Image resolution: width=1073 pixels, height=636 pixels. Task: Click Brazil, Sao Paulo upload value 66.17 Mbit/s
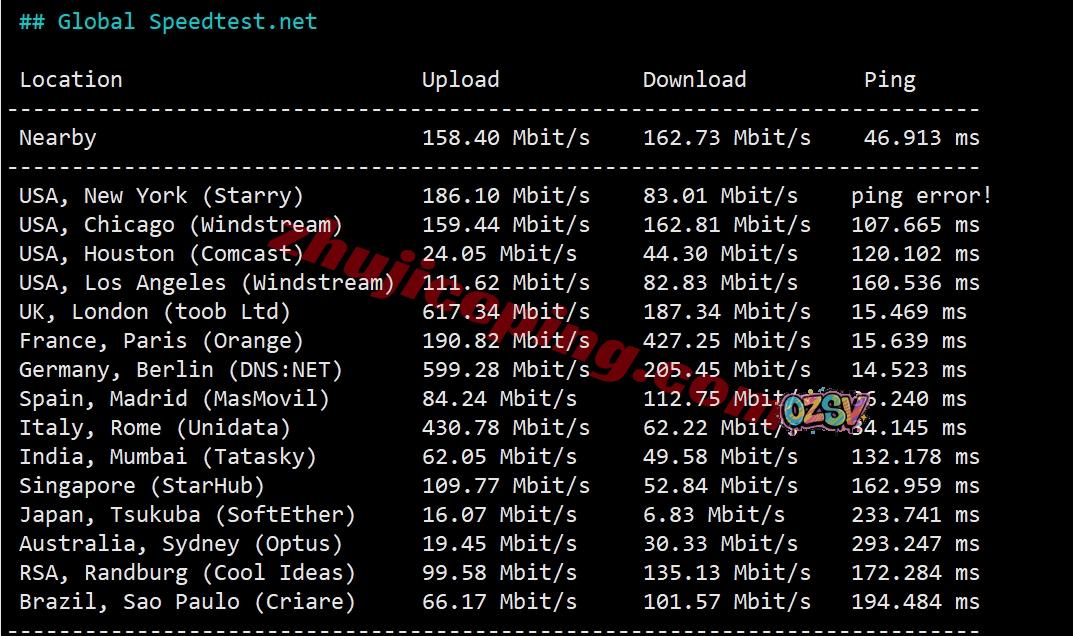point(500,602)
